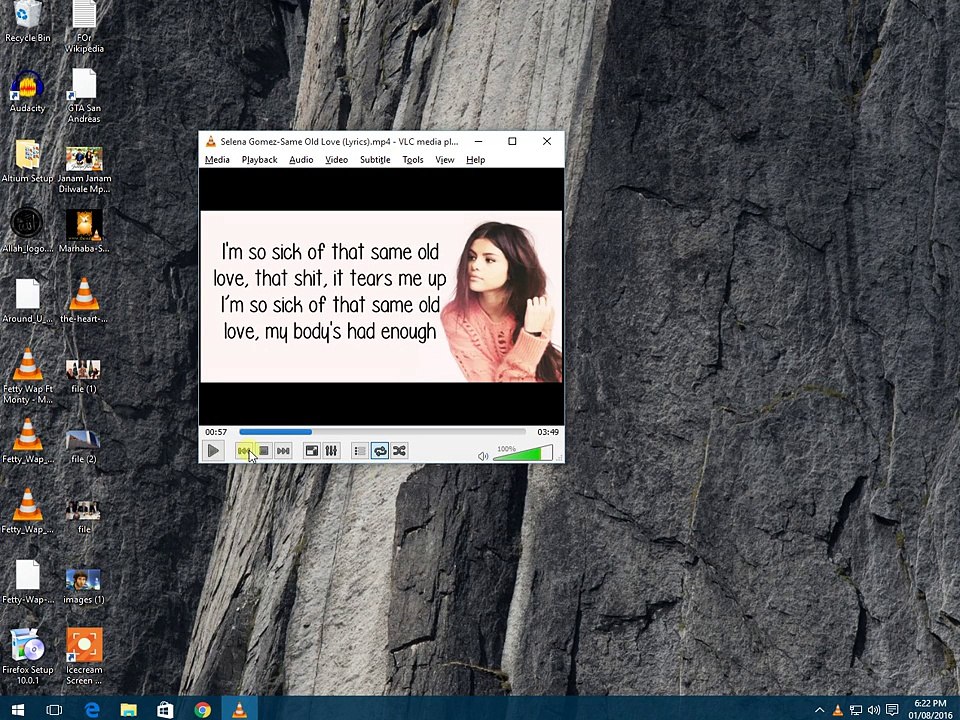Select the Altium Setup folder icon

pyautogui.click(x=28, y=161)
